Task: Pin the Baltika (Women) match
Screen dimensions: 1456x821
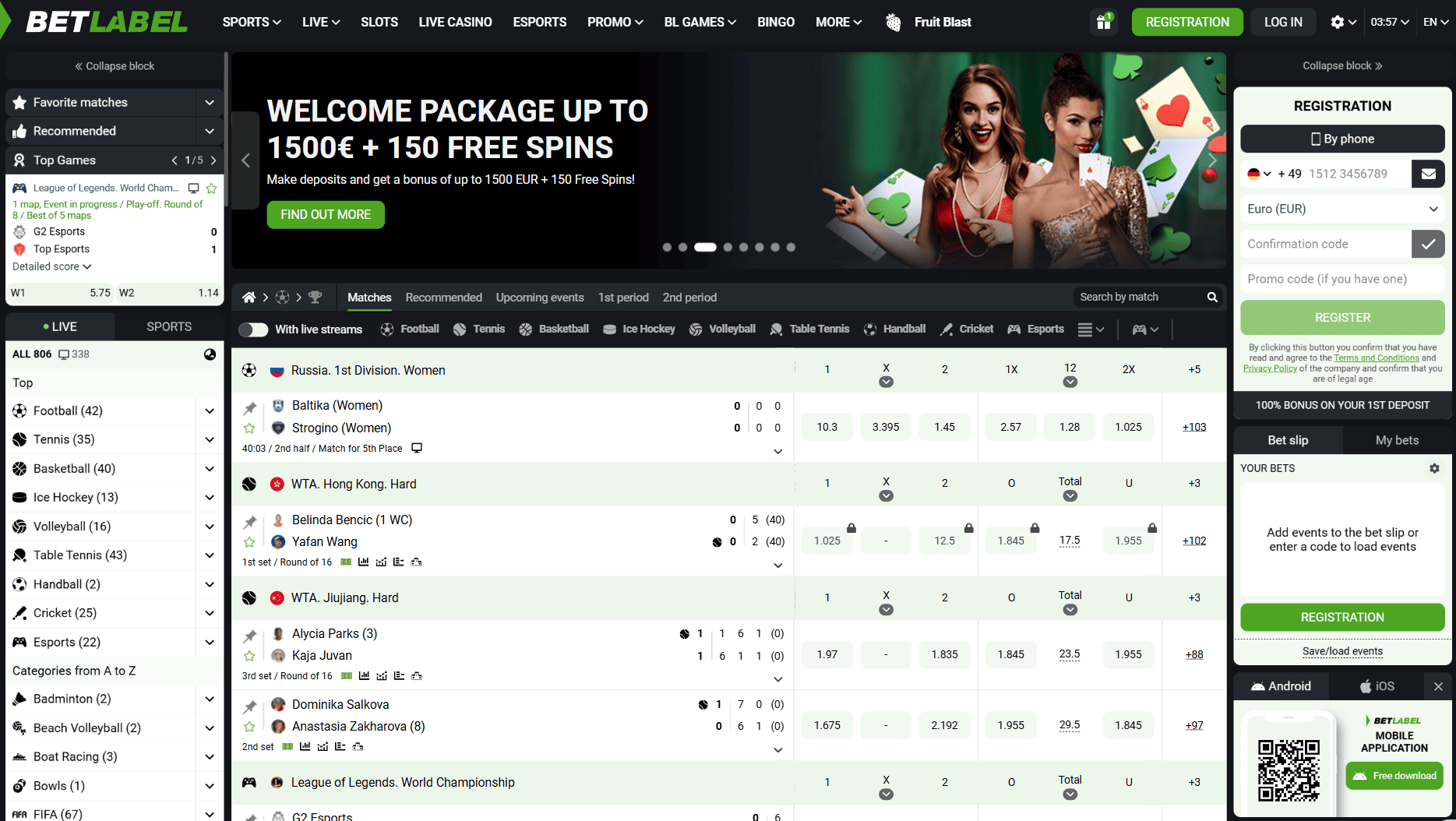Action: [249, 407]
